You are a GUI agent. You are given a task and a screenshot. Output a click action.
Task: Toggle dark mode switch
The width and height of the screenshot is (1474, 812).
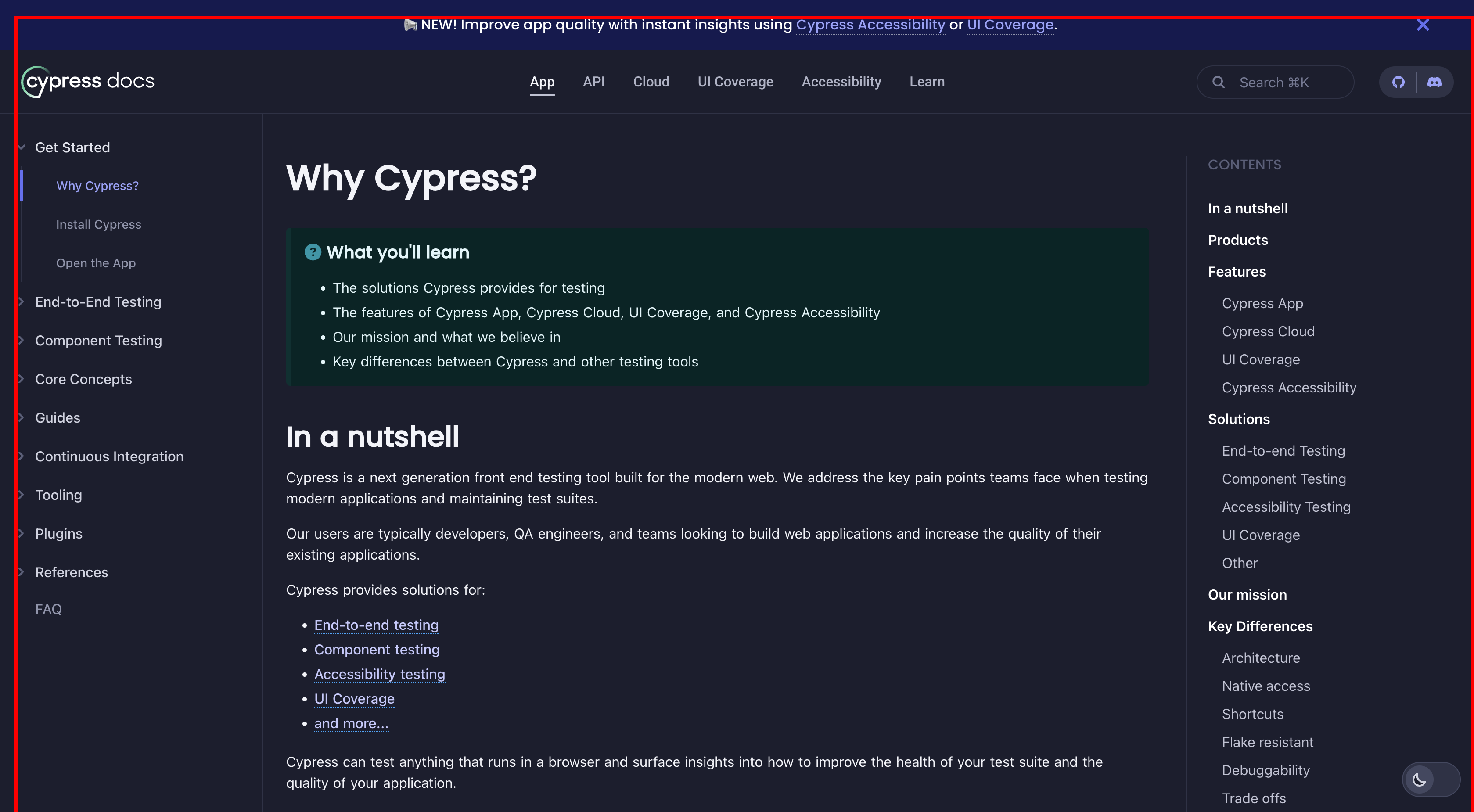1431,780
